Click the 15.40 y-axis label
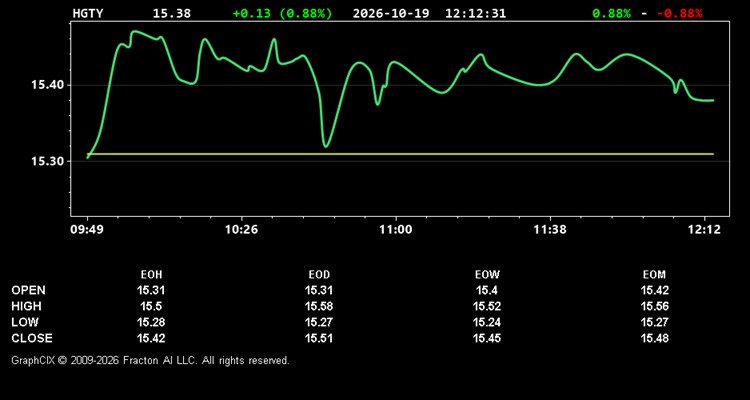The image size is (750, 400). 47,86
